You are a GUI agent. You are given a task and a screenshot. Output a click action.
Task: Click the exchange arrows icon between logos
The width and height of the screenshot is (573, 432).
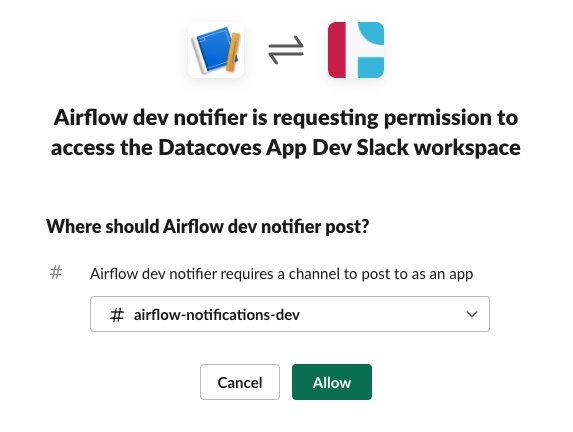(286, 50)
